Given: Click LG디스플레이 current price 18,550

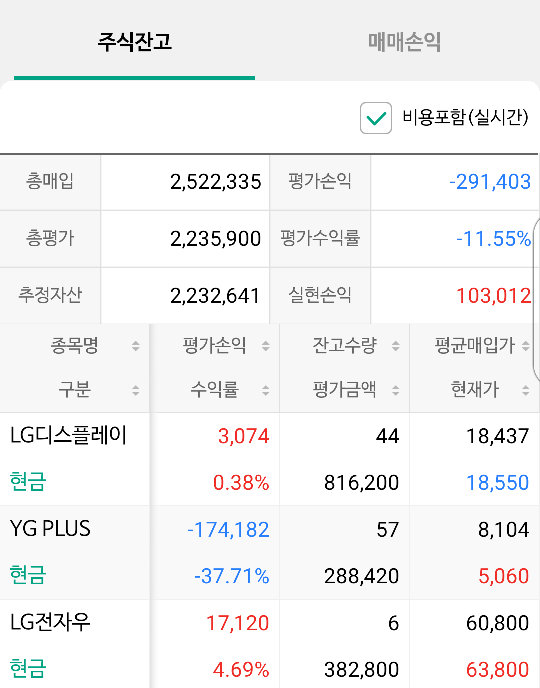Looking at the screenshot, I should [x=497, y=483].
